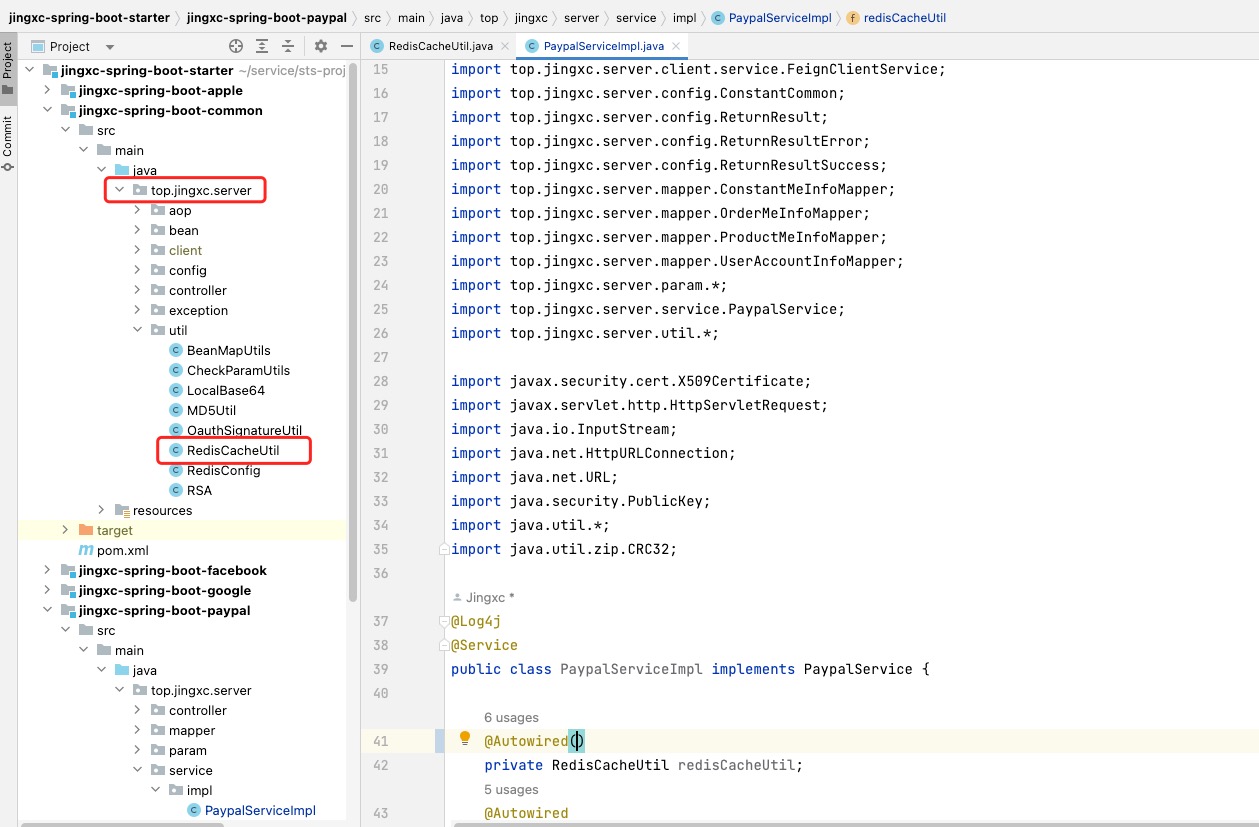
Task: Close the PaypalServiceImpl.java editor tab
Action: click(675, 46)
